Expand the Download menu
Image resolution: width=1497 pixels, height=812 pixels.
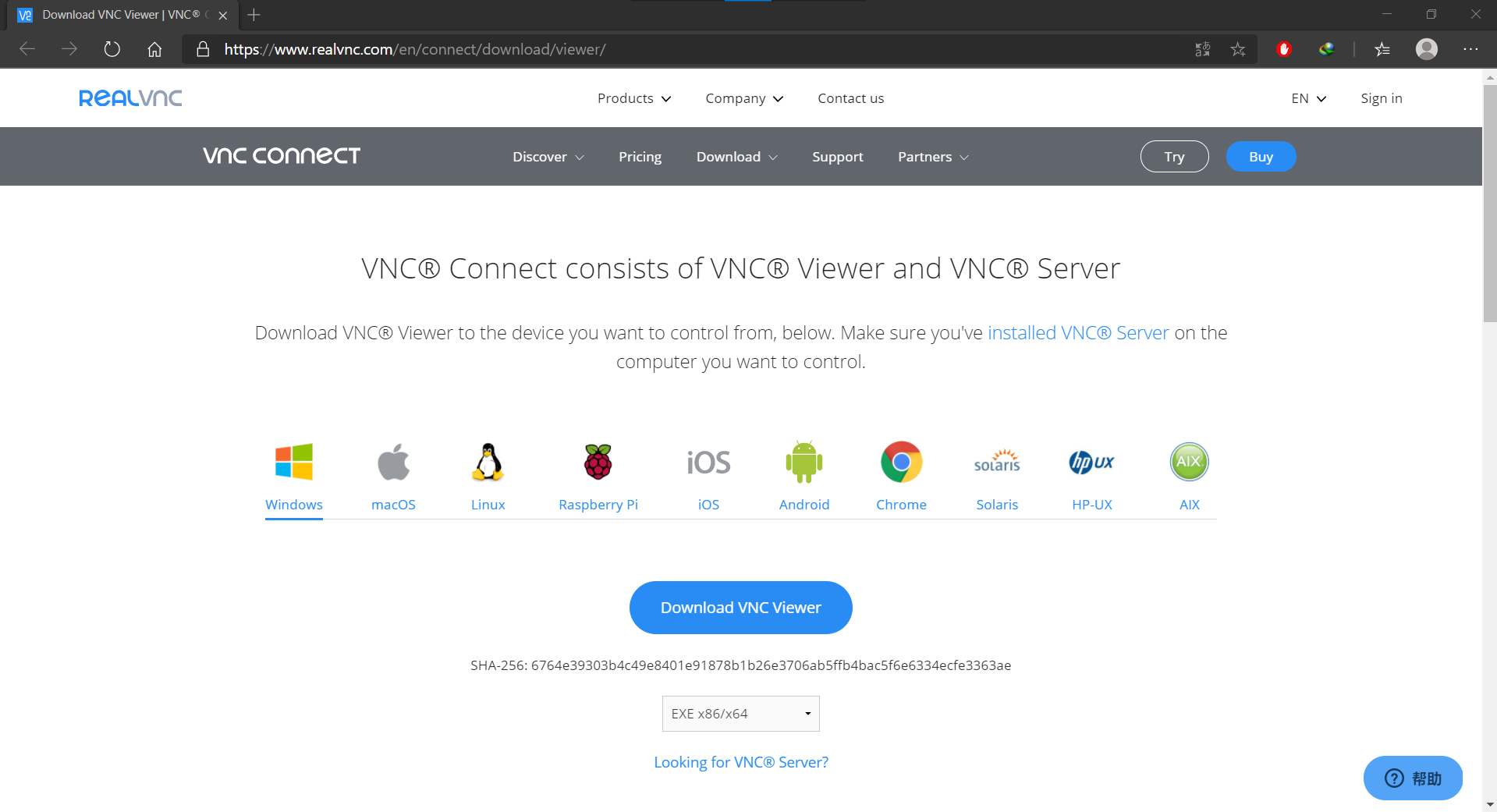[x=736, y=157]
